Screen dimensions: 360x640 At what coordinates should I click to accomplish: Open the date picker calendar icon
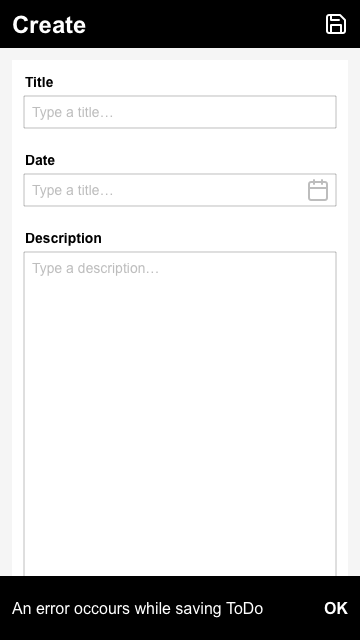pos(318,190)
